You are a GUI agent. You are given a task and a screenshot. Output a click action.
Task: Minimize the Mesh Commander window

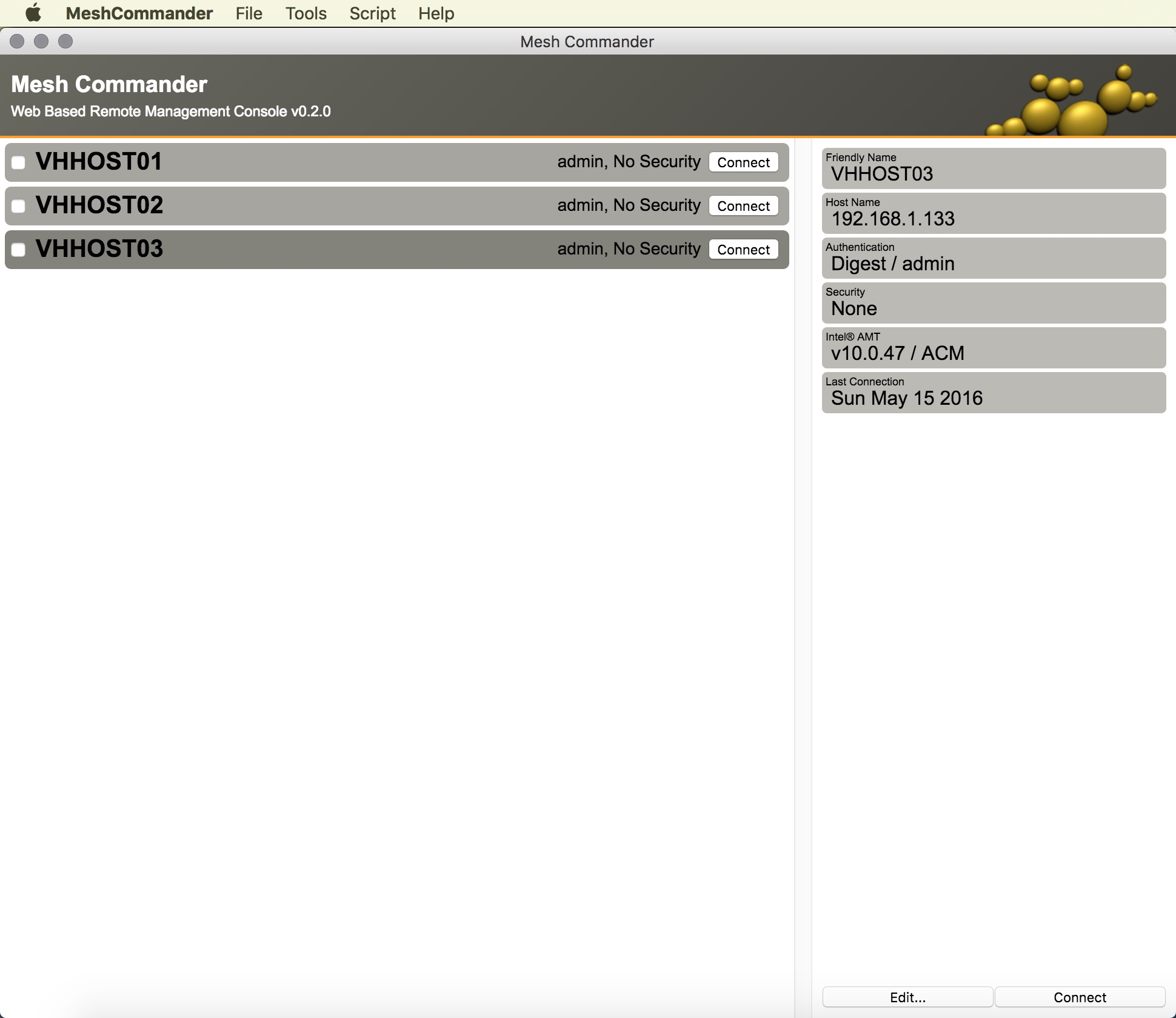click(41, 41)
